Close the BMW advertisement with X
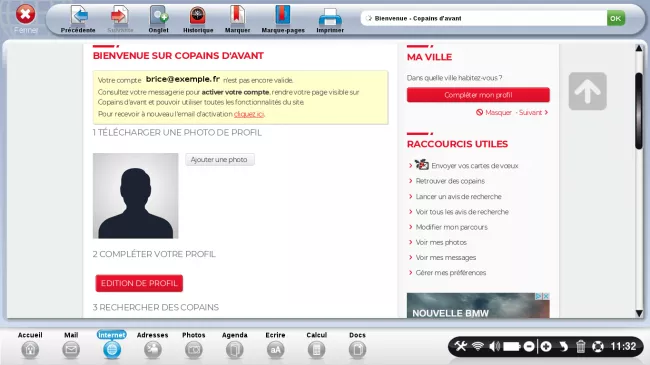Image resolution: width=650 pixels, height=365 pixels. tap(546, 296)
